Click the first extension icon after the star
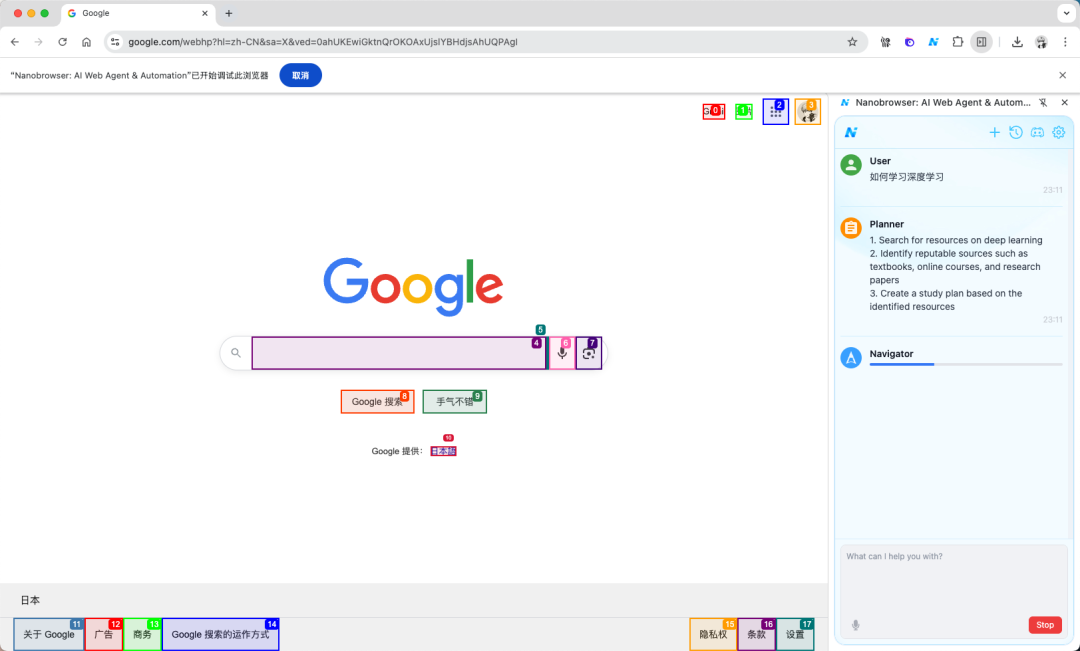 click(x=885, y=42)
